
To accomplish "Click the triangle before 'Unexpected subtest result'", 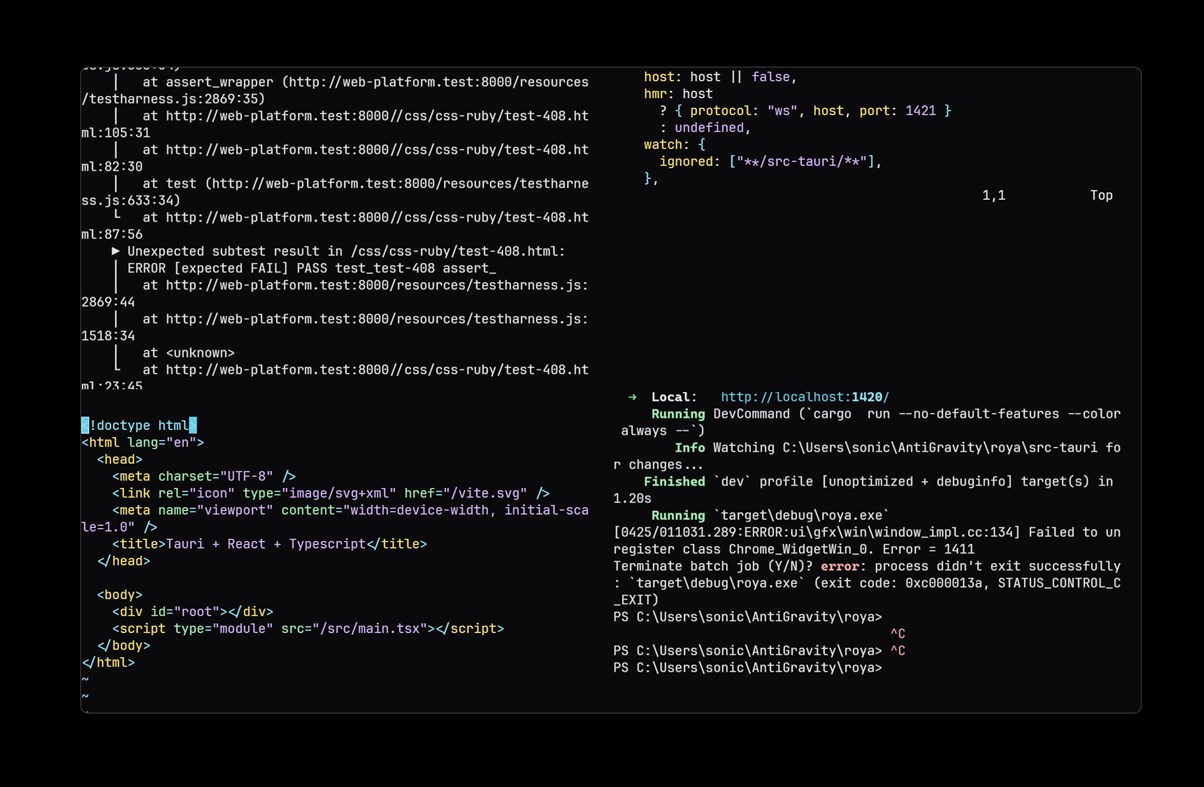I will click(116, 252).
